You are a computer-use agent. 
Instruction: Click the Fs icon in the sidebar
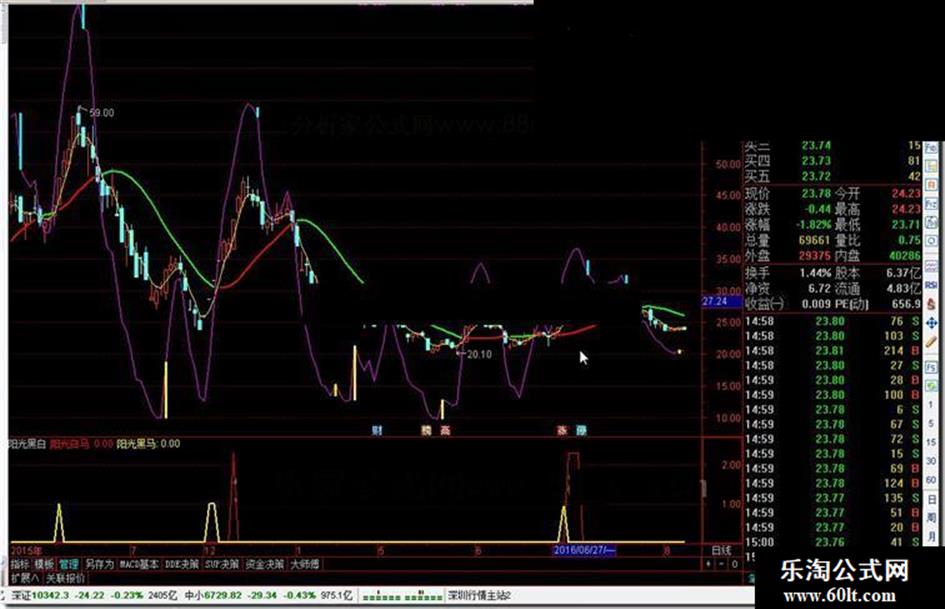pos(931,367)
